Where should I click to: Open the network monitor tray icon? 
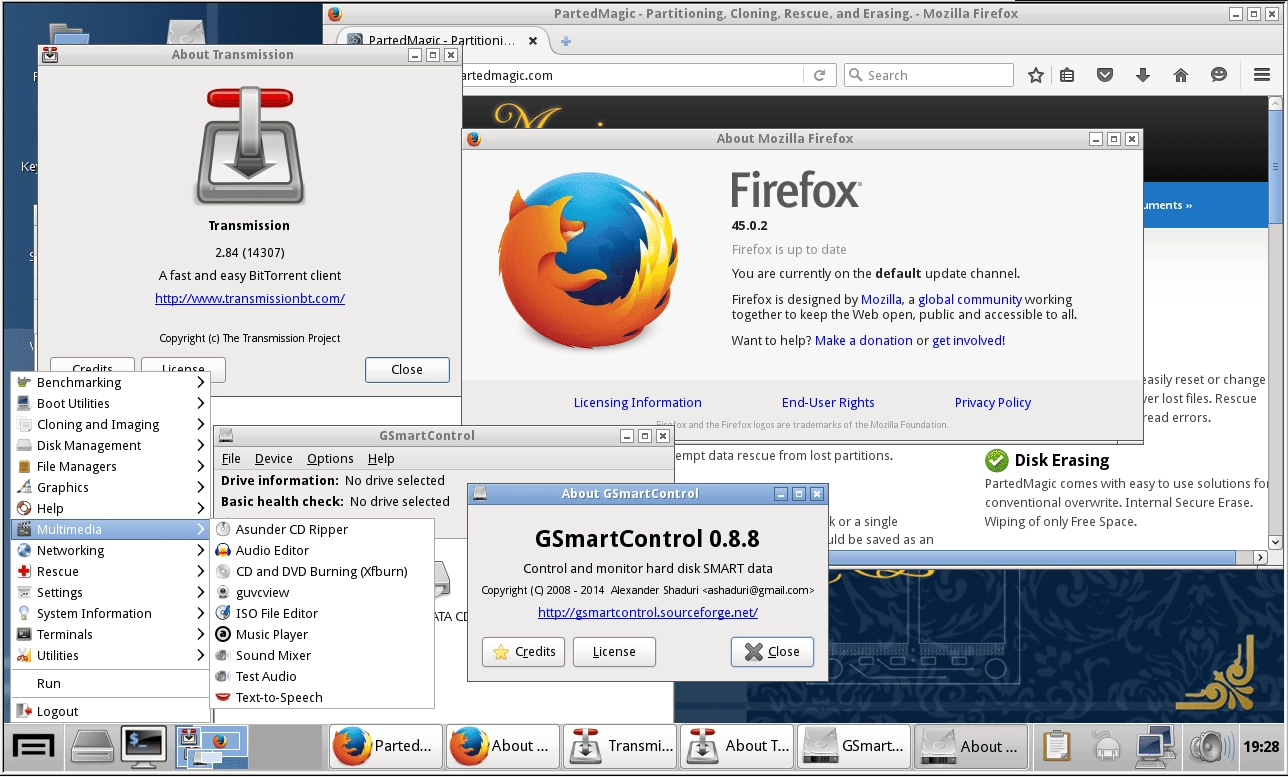pyautogui.click(x=1155, y=746)
